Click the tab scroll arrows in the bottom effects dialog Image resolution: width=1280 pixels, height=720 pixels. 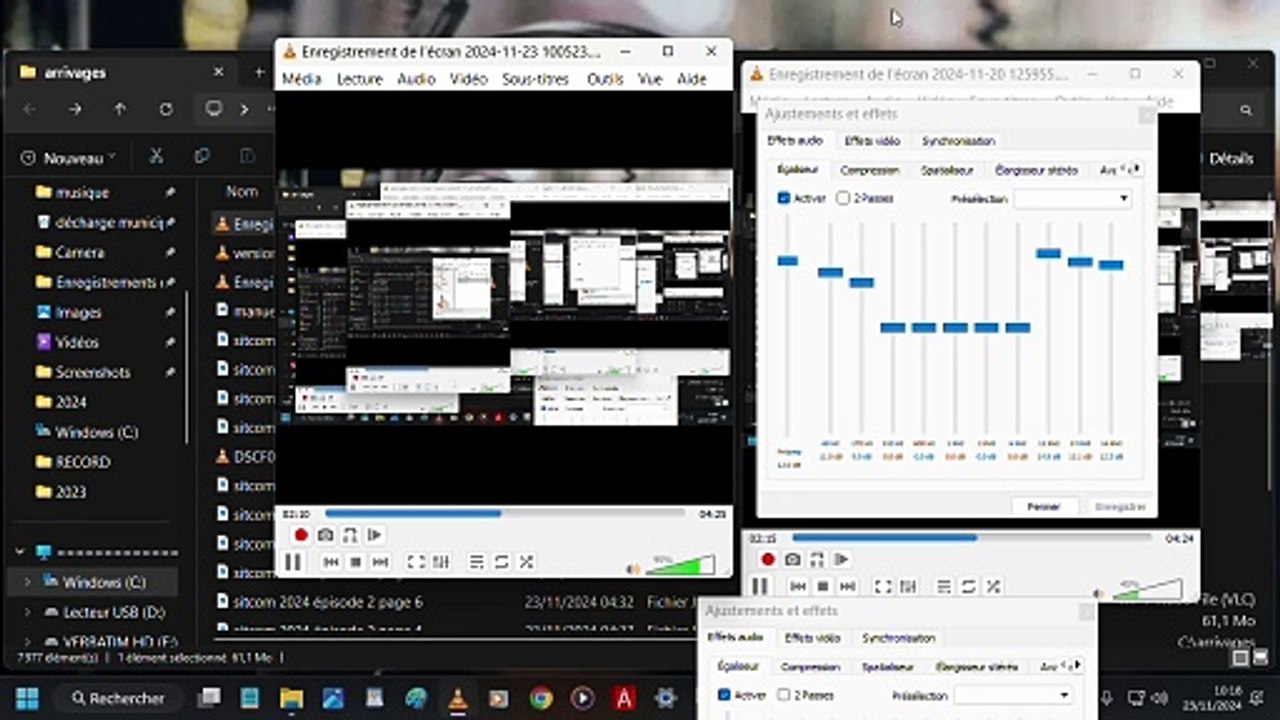tap(1072, 666)
